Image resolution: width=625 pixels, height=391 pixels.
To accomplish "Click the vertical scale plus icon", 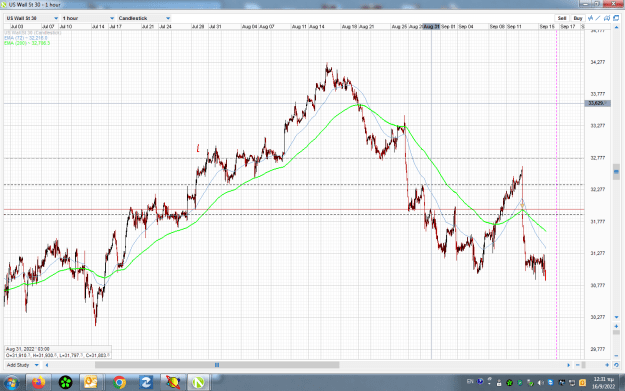I will [x=616, y=326].
